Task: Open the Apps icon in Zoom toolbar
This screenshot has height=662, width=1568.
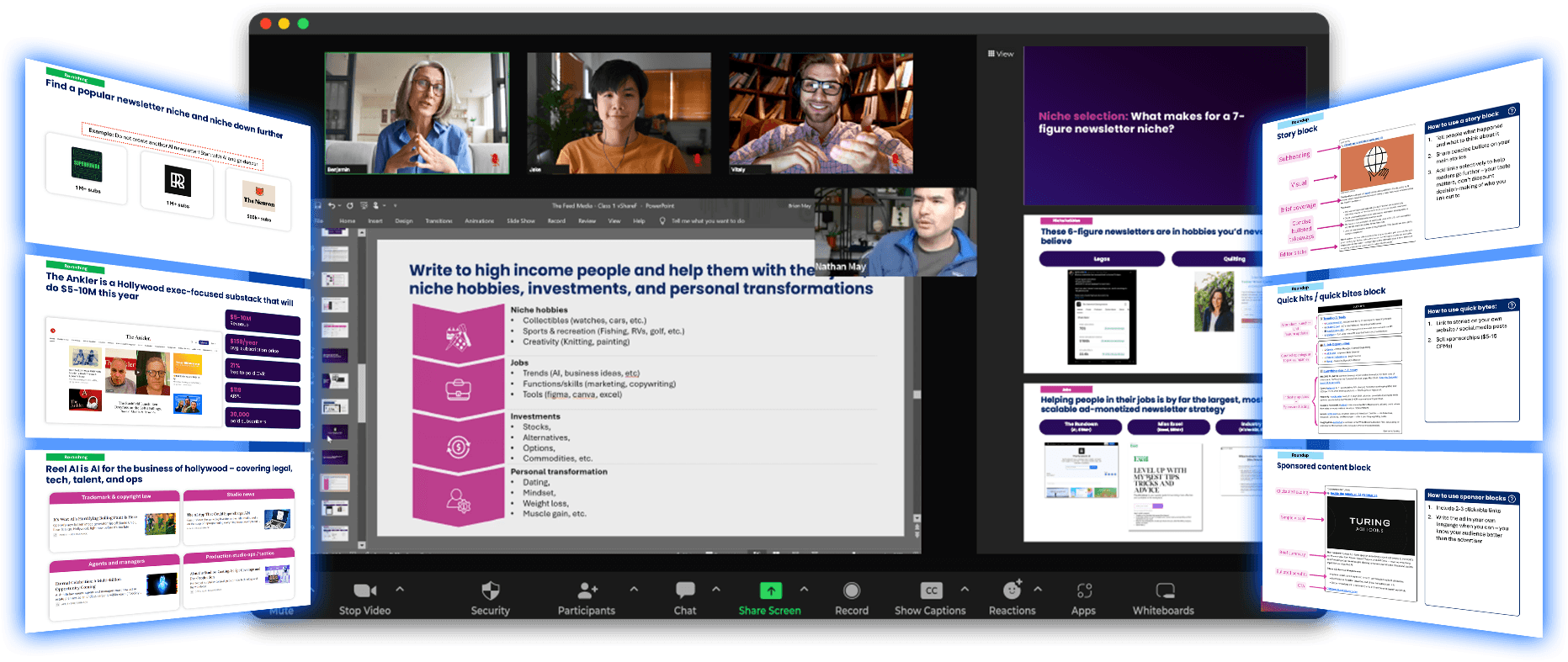Action: coord(1084,591)
